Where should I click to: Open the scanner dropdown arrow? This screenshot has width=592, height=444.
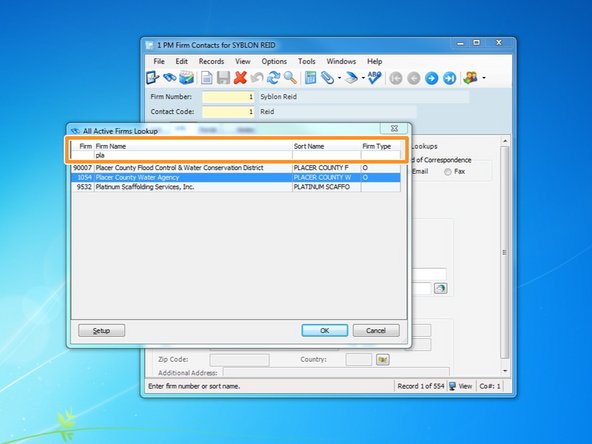363,78
